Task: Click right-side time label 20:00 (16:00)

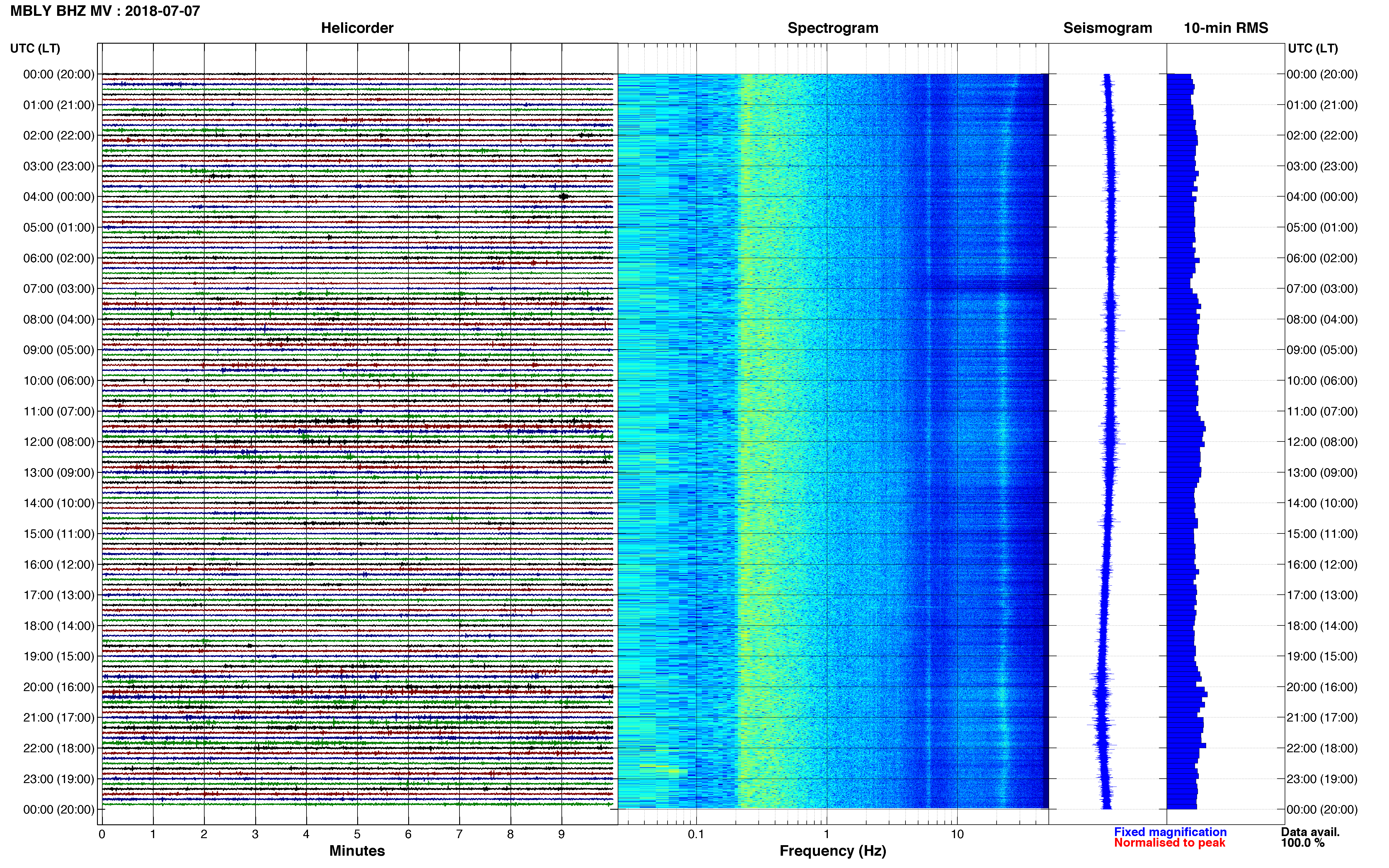Action: 1322,687
